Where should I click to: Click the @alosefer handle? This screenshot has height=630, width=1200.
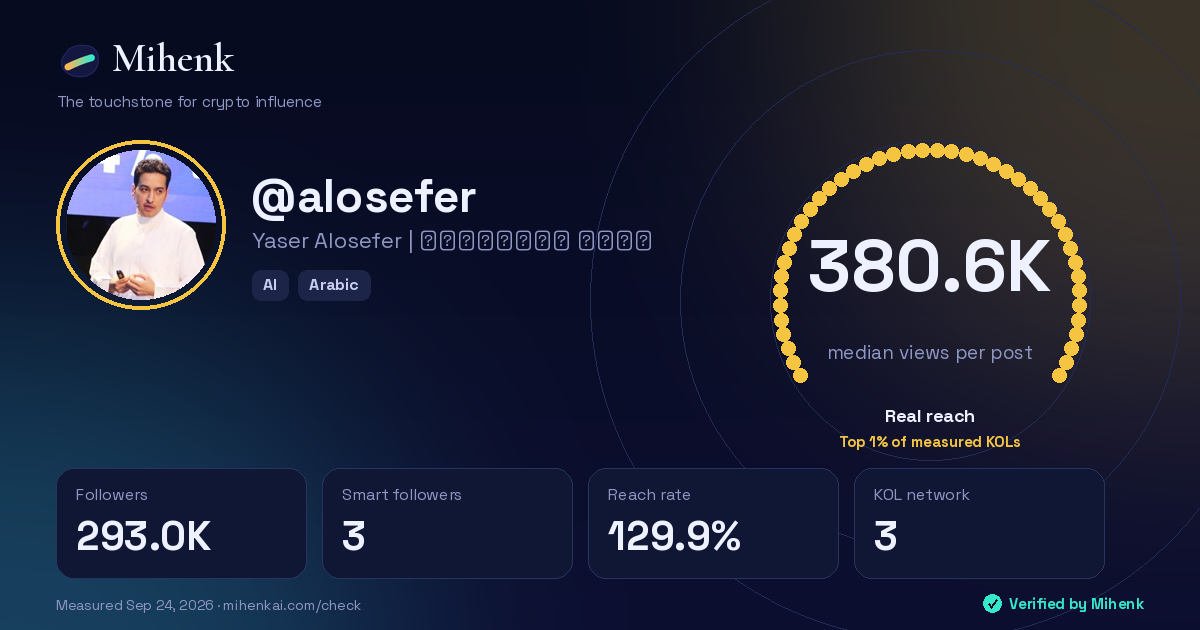(x=364, y=197)
